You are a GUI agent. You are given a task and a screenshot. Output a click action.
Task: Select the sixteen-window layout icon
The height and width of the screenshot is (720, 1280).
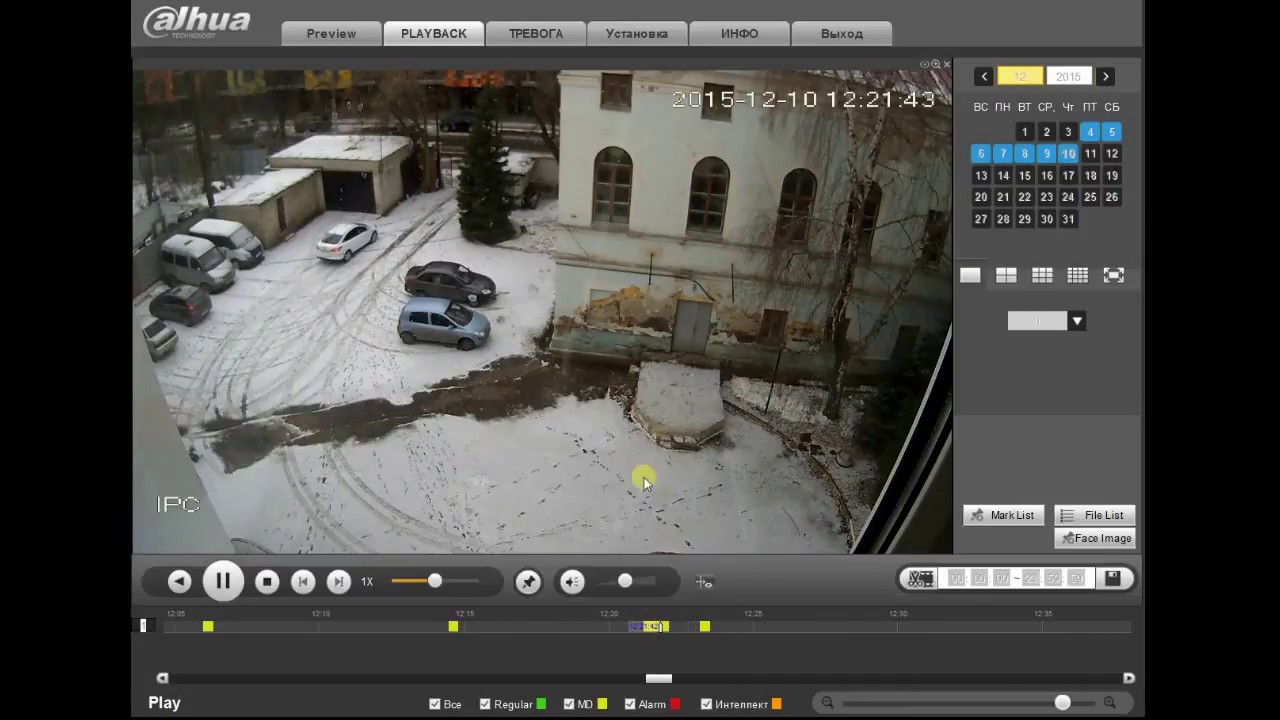tap(1077, 275)
